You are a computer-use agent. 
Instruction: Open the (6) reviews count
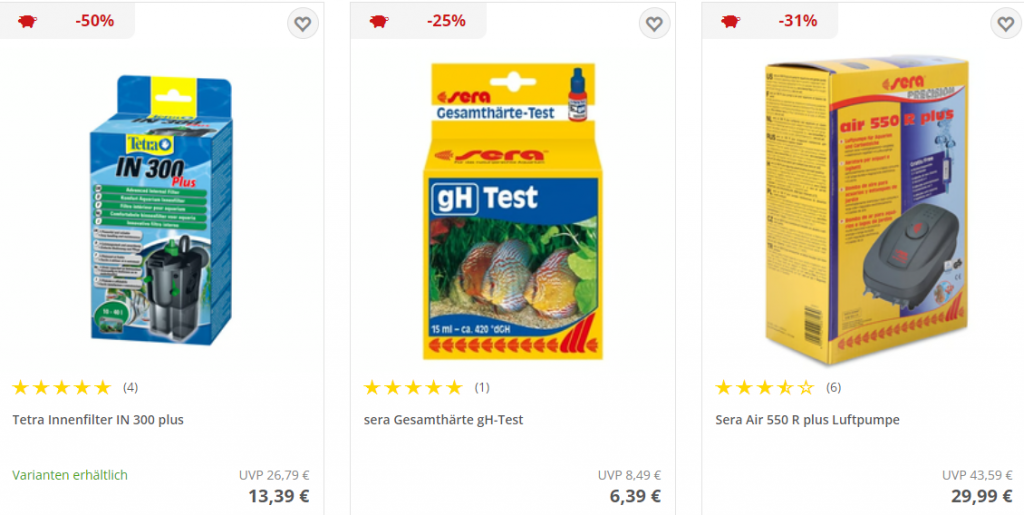click(x=833, y=388)
